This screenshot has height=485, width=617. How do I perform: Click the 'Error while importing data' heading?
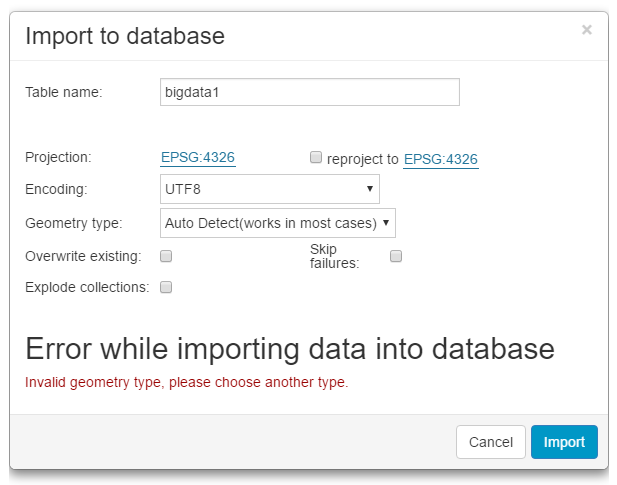tap(290, 349)
